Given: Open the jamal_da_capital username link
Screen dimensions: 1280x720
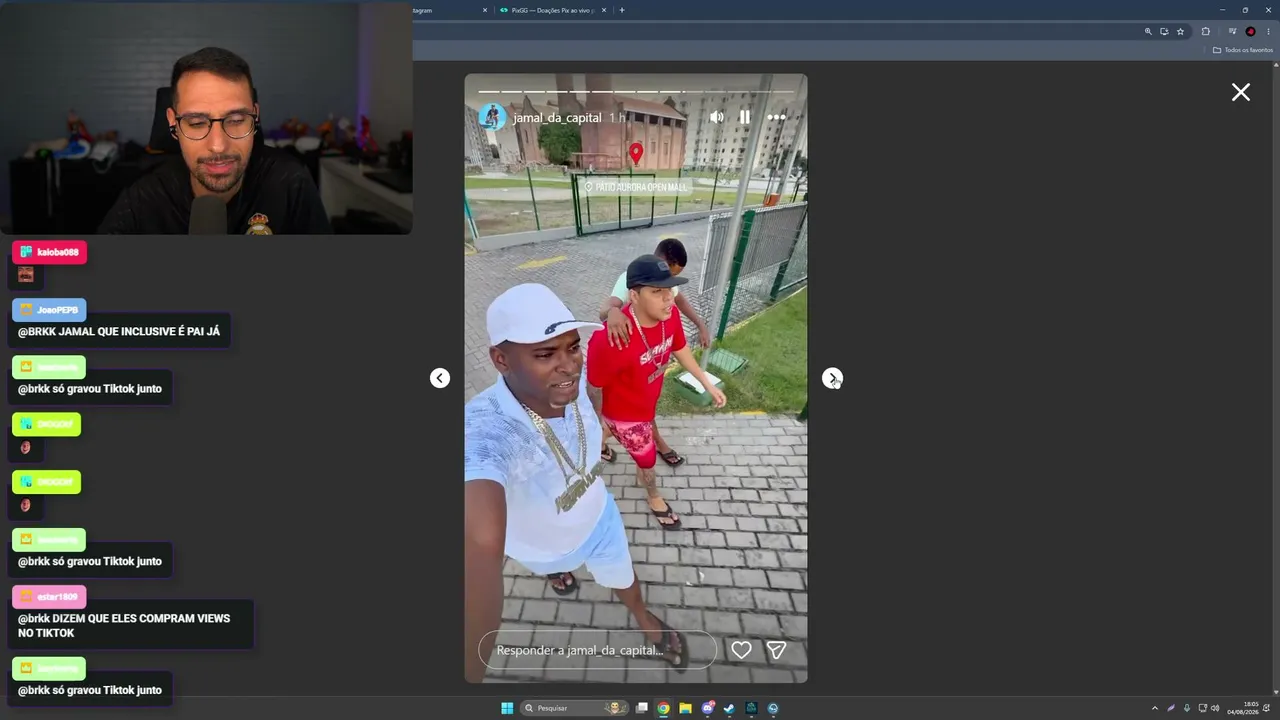Looking at the screenshot, I should coord(557,118).
